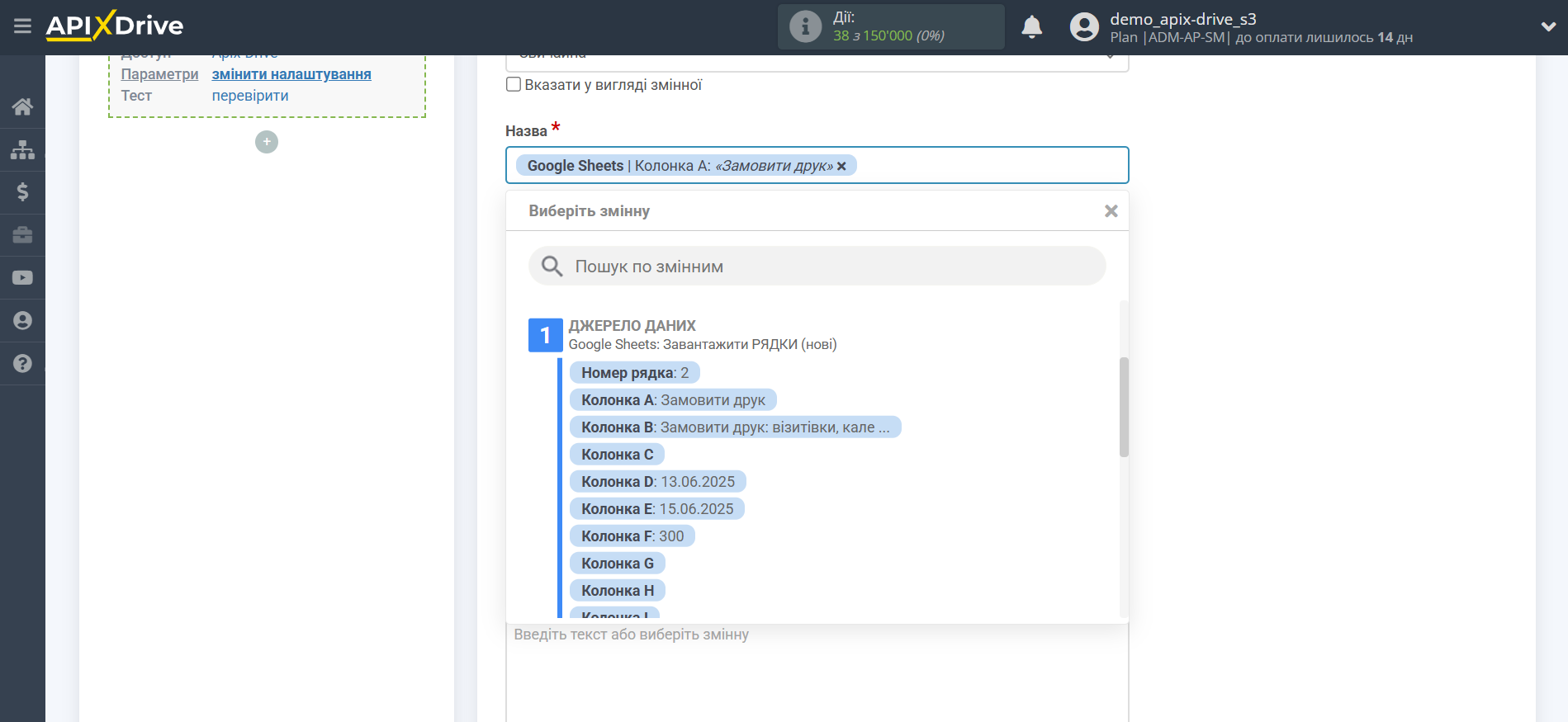The height and width of the screenshot is (722, 1568).
Task: Click the Назва input field
Action: (x=817, y=165)
